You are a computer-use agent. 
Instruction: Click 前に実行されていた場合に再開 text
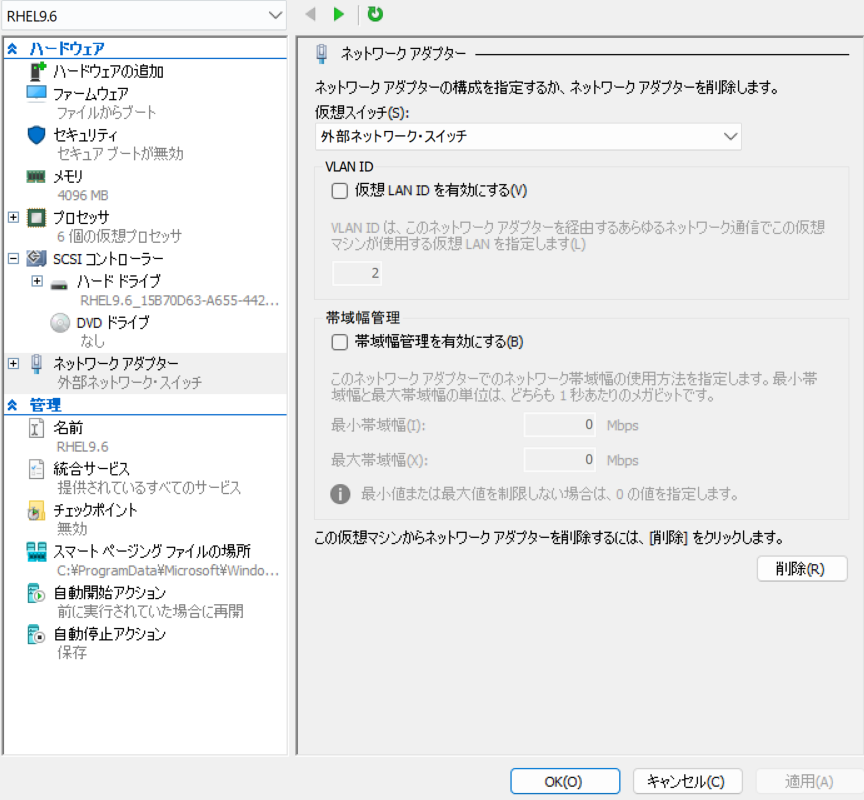click(150, 611)
